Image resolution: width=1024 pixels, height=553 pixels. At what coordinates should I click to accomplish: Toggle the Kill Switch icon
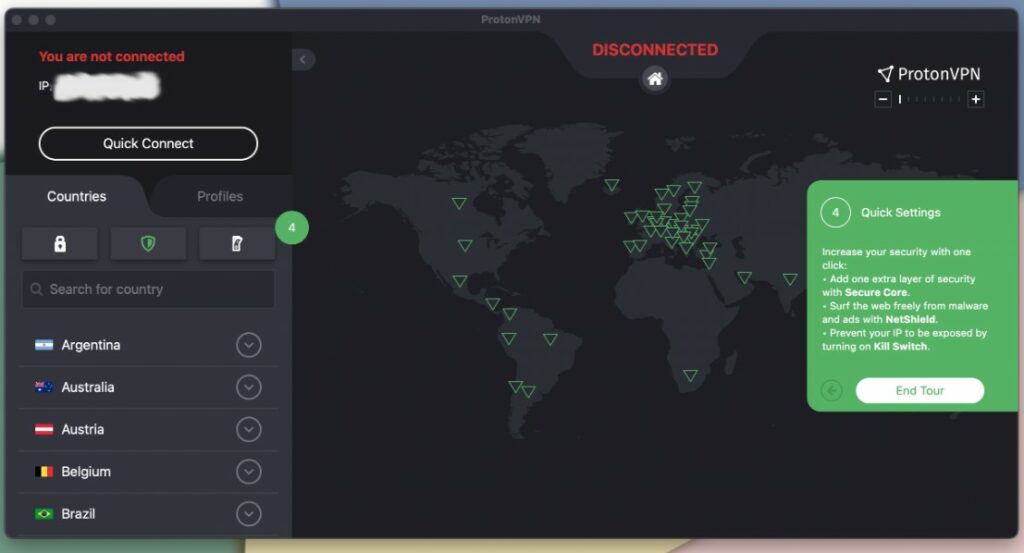pyautogui.click(x=237, y=244)
